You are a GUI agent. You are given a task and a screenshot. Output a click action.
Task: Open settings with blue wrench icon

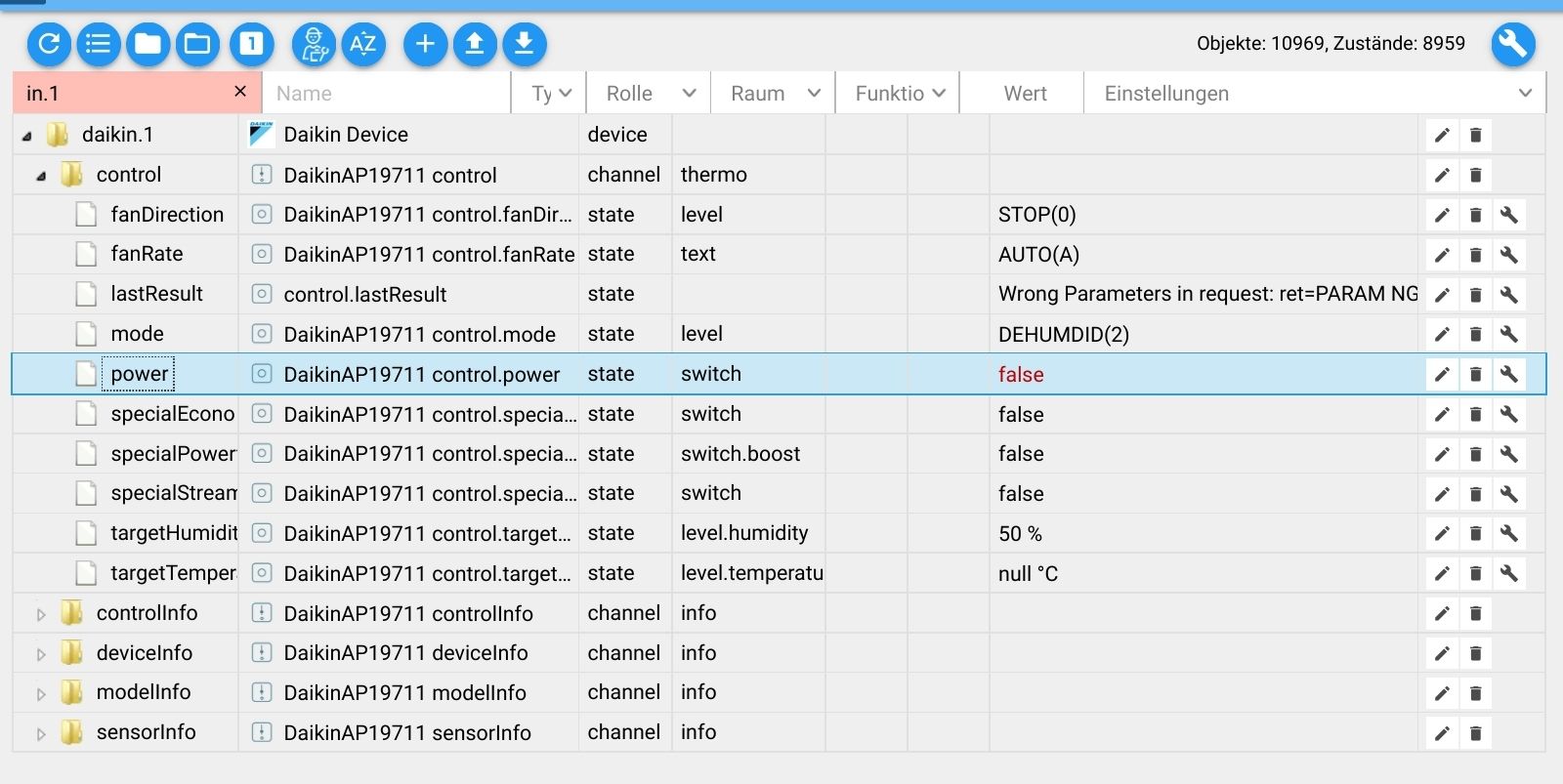[1513, 44]
